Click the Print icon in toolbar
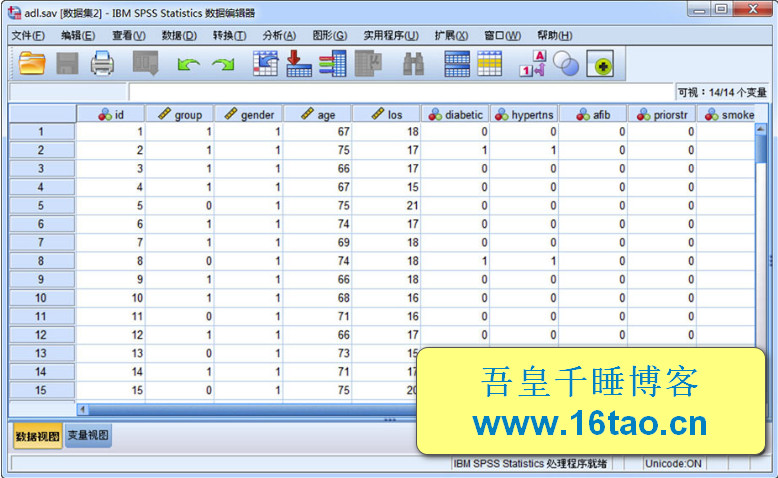The height and width of the screenshot is (478, 778). tap(103, 64)
